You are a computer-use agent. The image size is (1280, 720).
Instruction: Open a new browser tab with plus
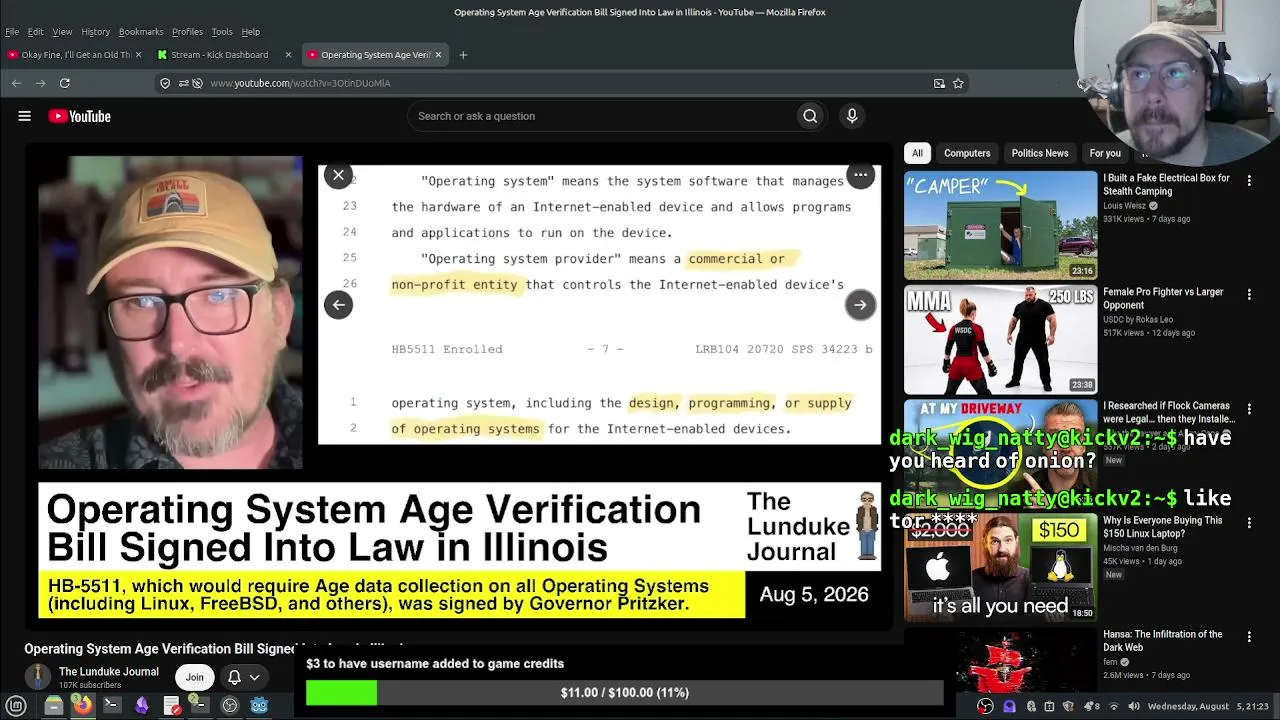[463, 55]
